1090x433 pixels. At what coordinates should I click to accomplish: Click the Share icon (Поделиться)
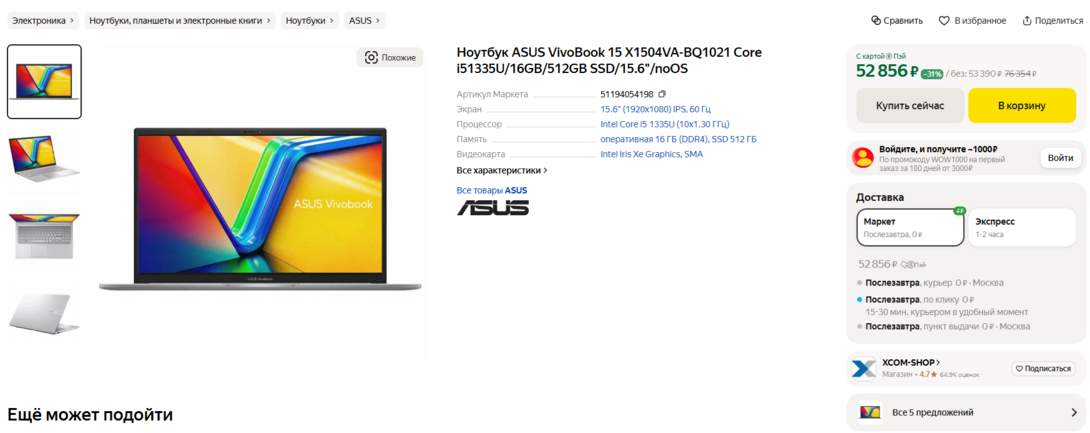1027,21
